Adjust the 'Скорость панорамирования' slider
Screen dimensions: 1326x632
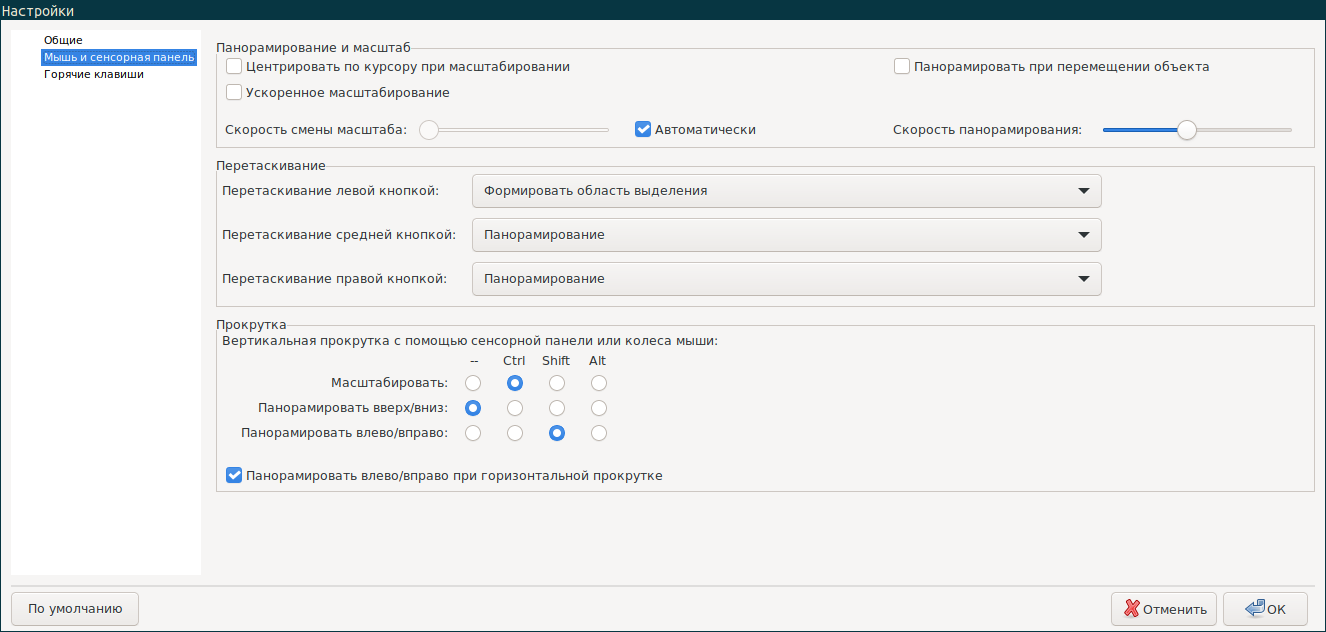1186,129
